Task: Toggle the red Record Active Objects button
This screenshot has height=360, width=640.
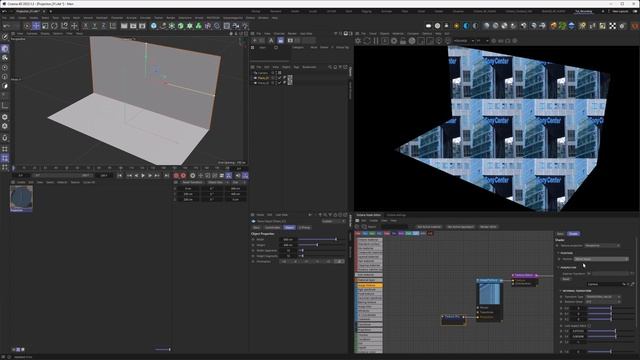Action: (x=176, y=176)
